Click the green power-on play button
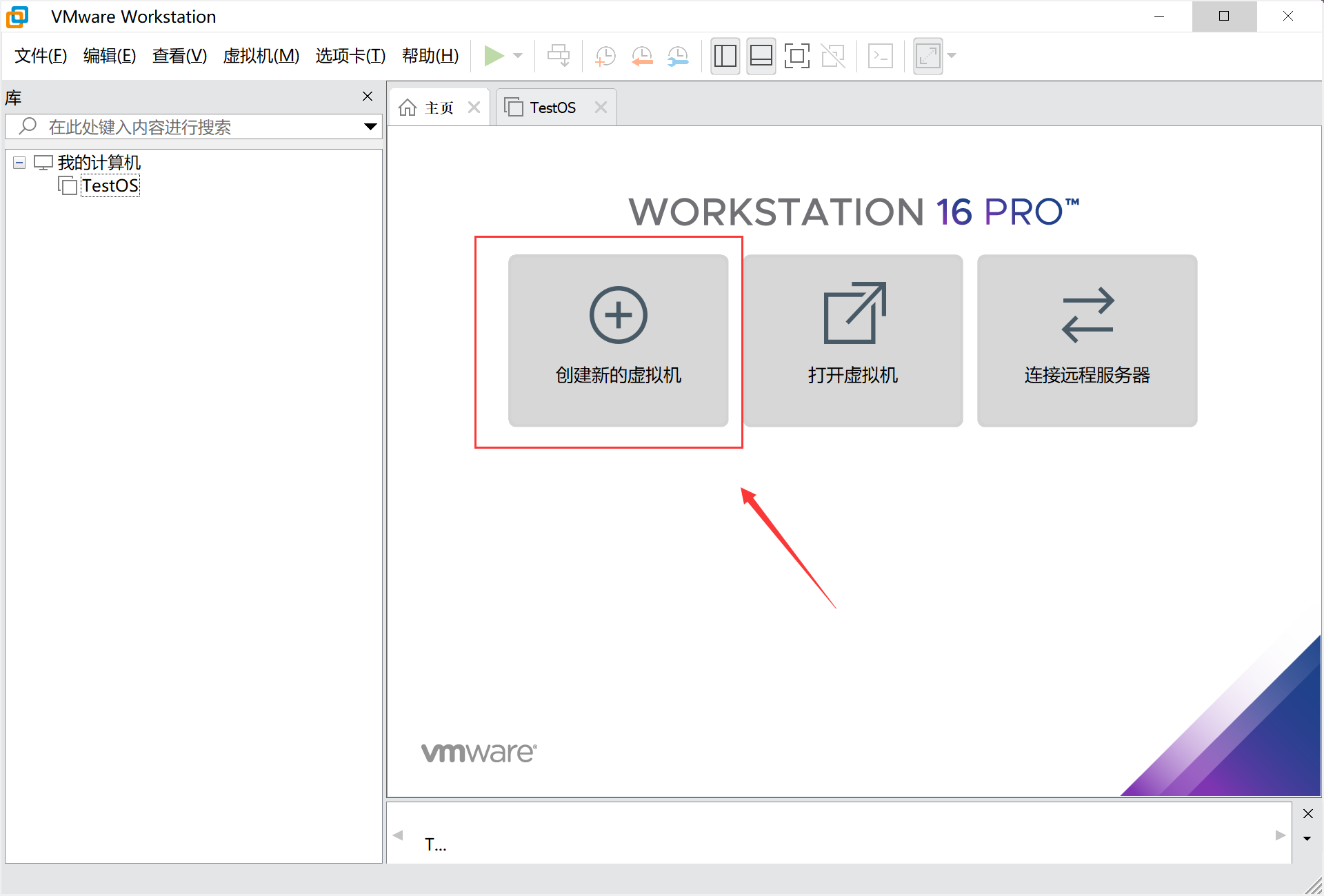This screenshot has width=1324, height=896. coord(494,56)
